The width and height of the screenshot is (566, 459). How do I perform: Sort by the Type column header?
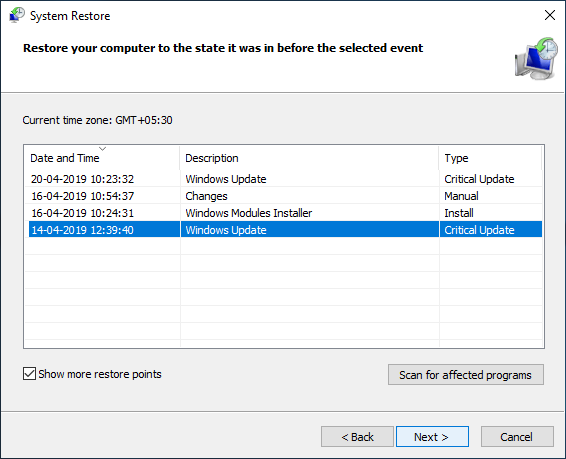pyautogui.click(x=490, y=158)
